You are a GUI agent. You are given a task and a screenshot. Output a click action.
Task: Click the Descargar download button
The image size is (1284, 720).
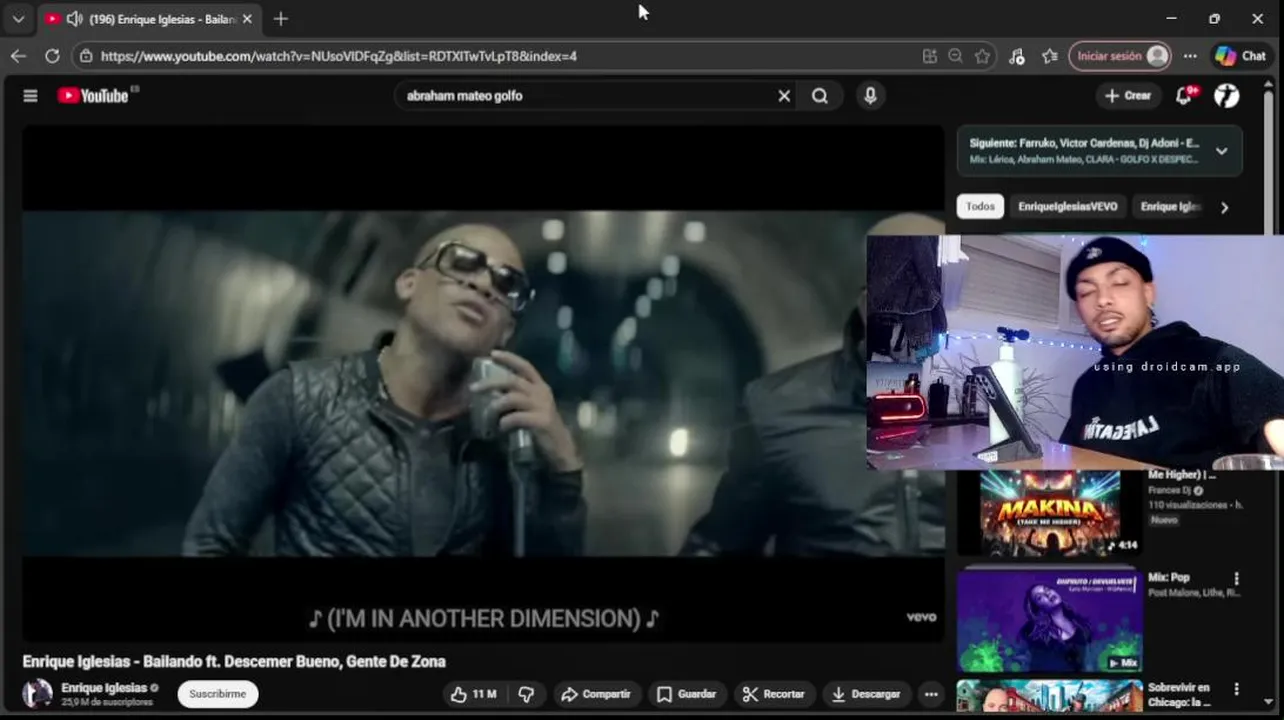866,694
